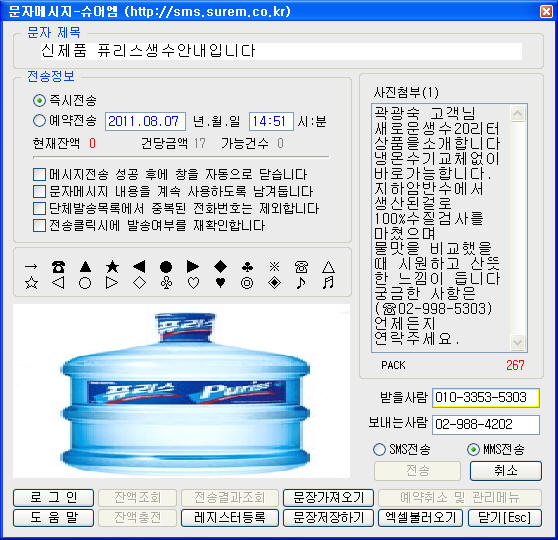Insert the black telephone symbol ☎
This screenshot has width=558, height=540.
point(58,266)
